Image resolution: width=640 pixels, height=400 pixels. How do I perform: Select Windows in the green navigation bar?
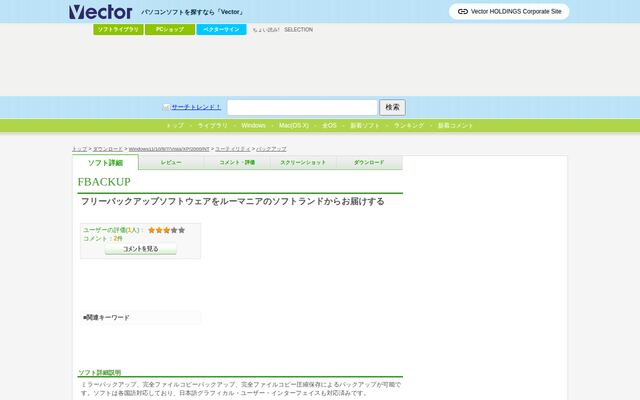tap(253, 125)
